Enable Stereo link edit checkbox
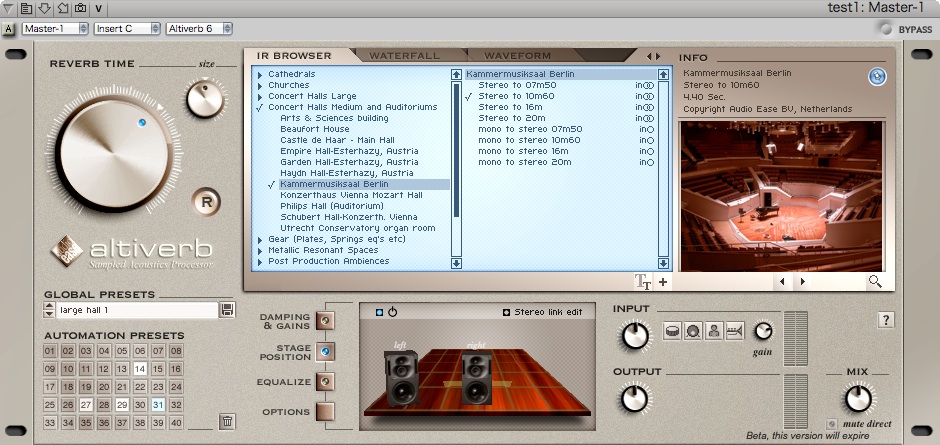The width and height of the screenshot is (940, 445). pyautogui.click(x=507, y=312)
